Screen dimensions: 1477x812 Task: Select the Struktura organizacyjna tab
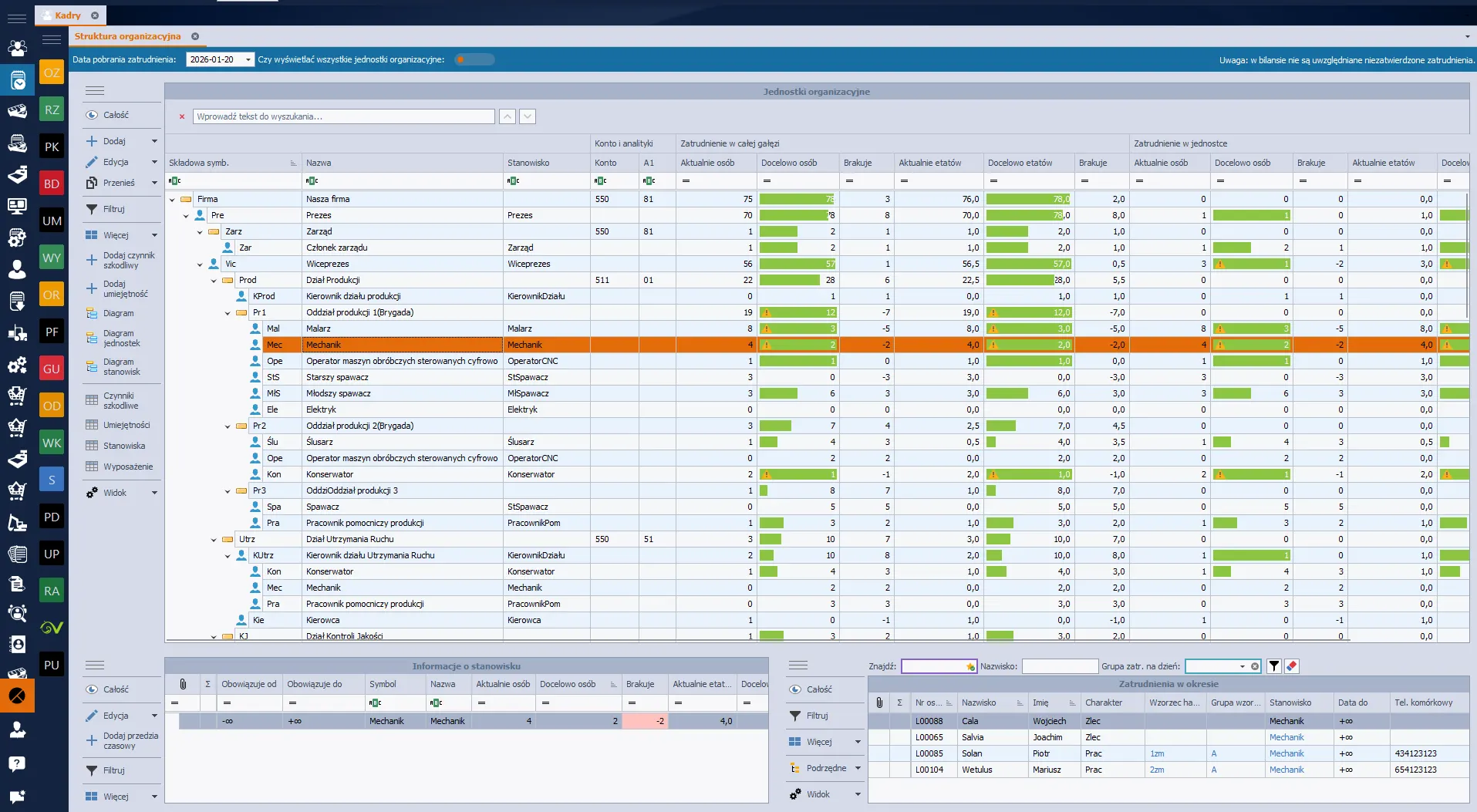(x=128, y=36)
